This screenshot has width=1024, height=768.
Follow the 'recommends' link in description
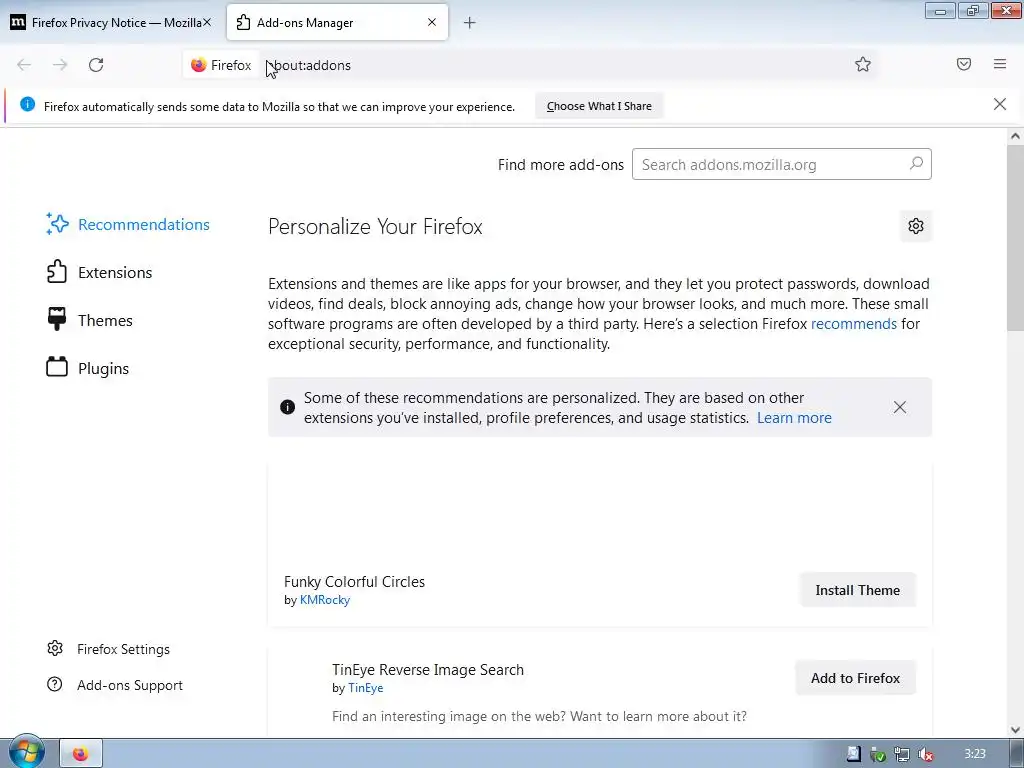[x=854, y=324]
